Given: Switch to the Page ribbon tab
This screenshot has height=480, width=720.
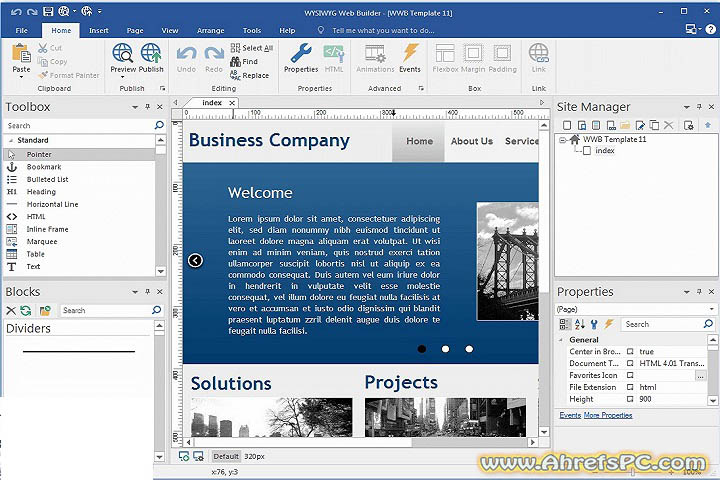Looking at the screenshot, I should tap(135, 30).
